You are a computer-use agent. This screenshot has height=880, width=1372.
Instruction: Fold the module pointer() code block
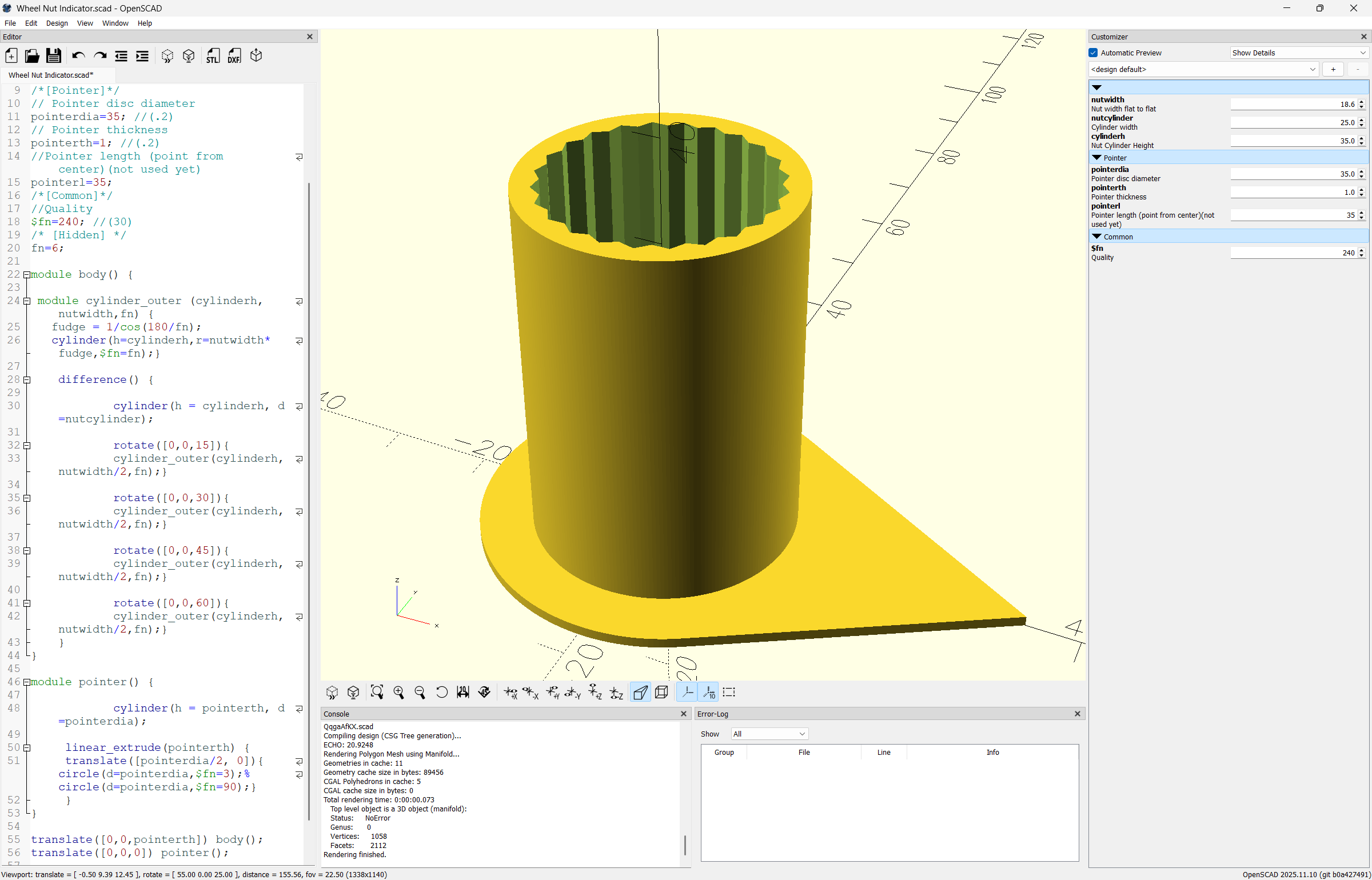(26, 682)
